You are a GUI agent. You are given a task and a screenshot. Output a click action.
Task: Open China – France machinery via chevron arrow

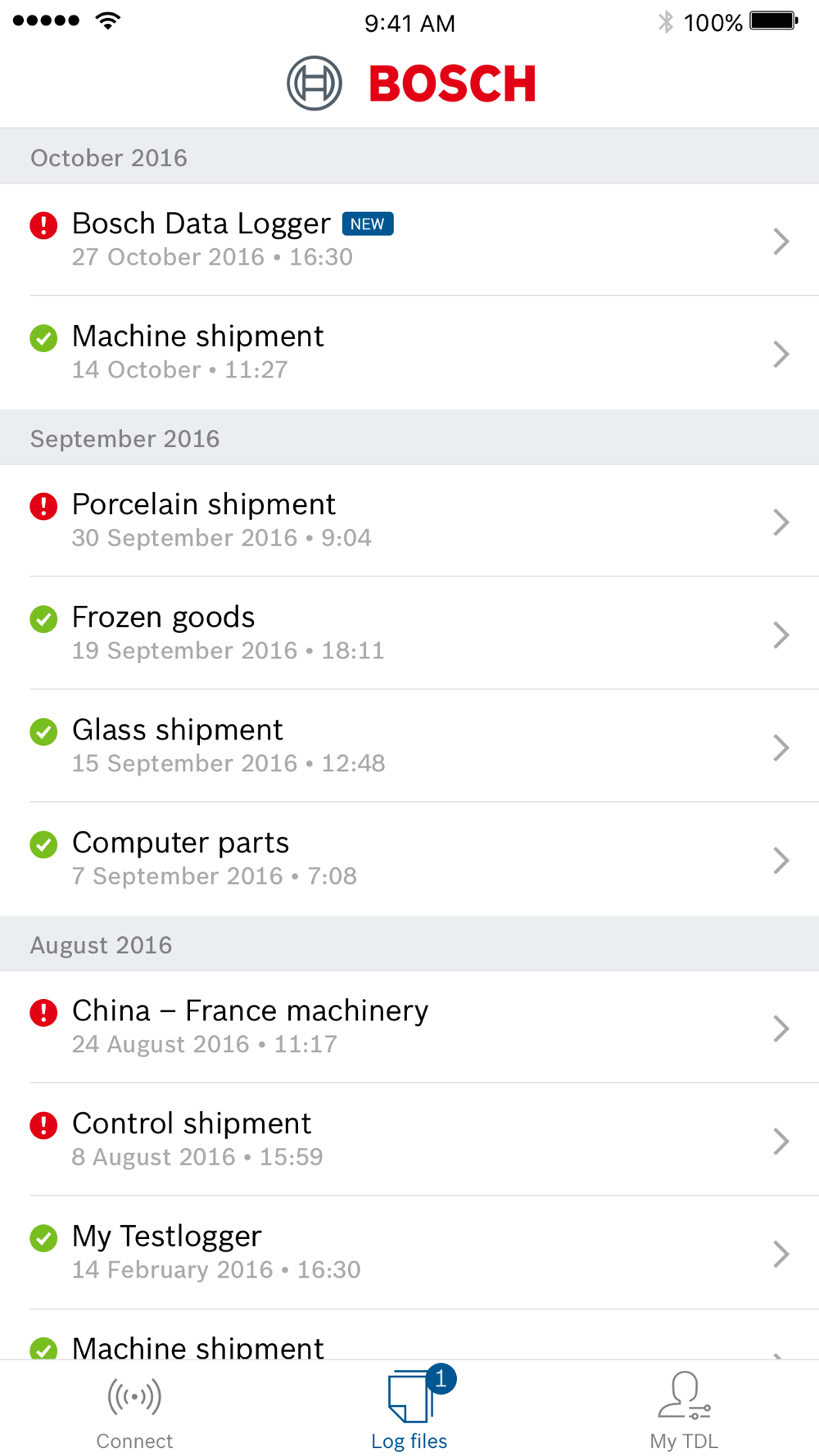[781, 1029]
